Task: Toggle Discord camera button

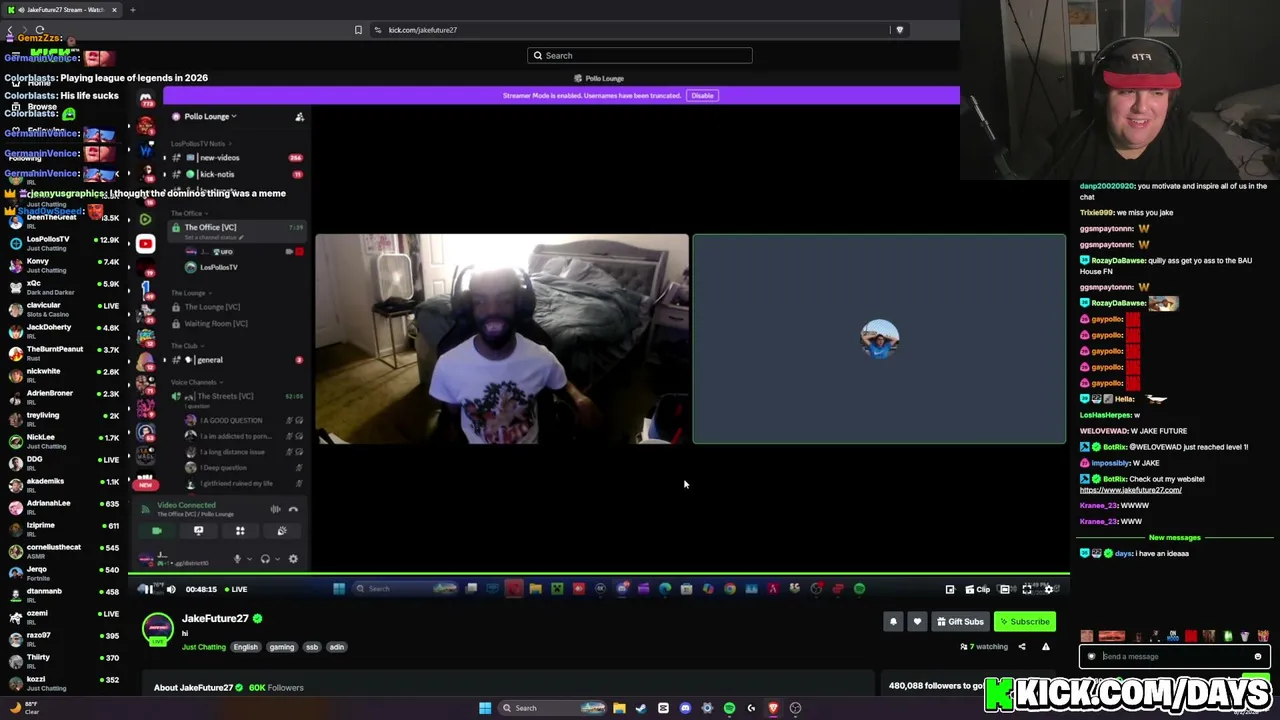Action: click(x=157, y=531)
